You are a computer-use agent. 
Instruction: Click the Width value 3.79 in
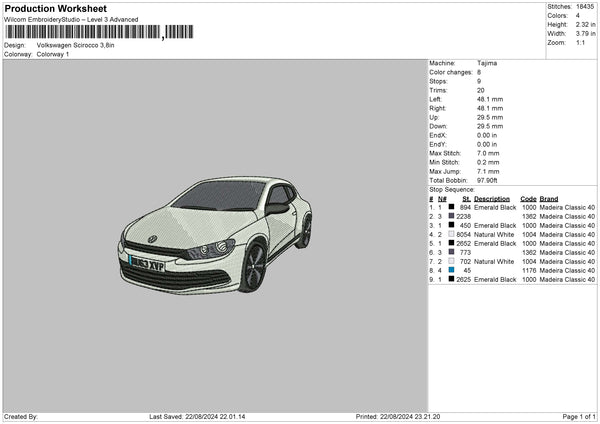click(x=585, y=34)
